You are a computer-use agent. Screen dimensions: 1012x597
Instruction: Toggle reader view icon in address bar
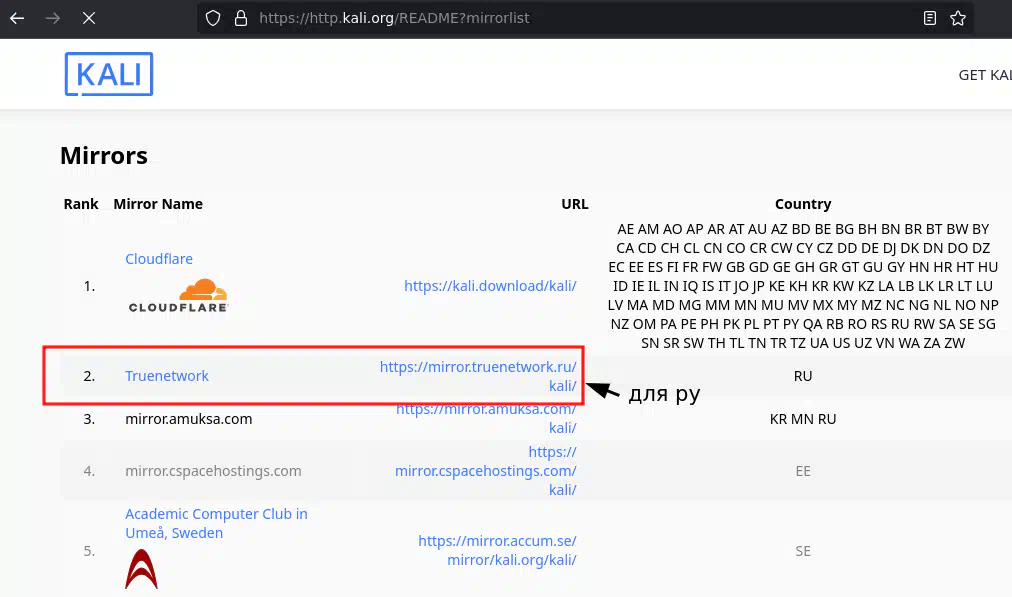tap(929, 18)
